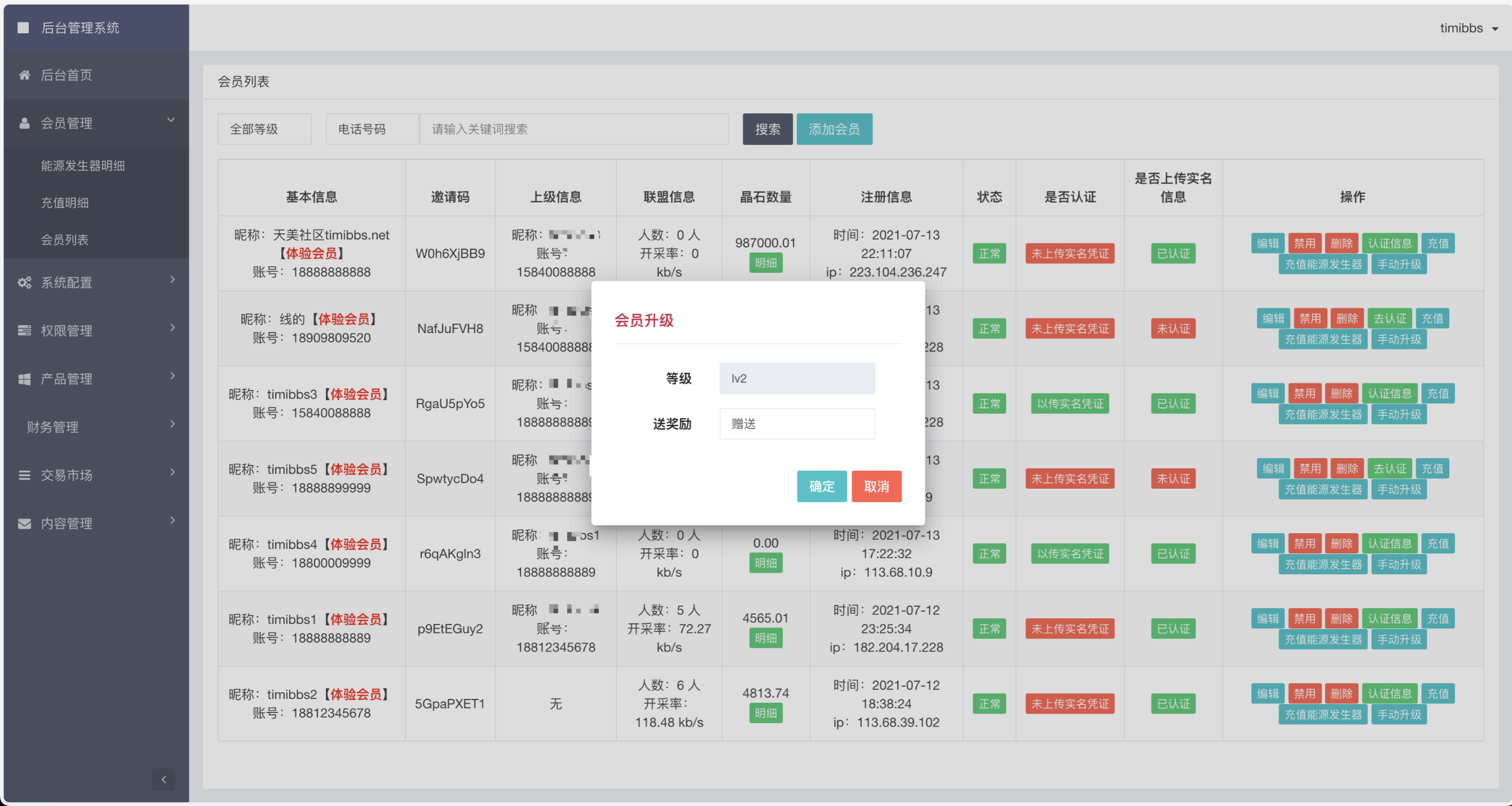Open the 充值明细 submenu item
The height and width of the screenshot is (806, 1512).
coord(65,203)
